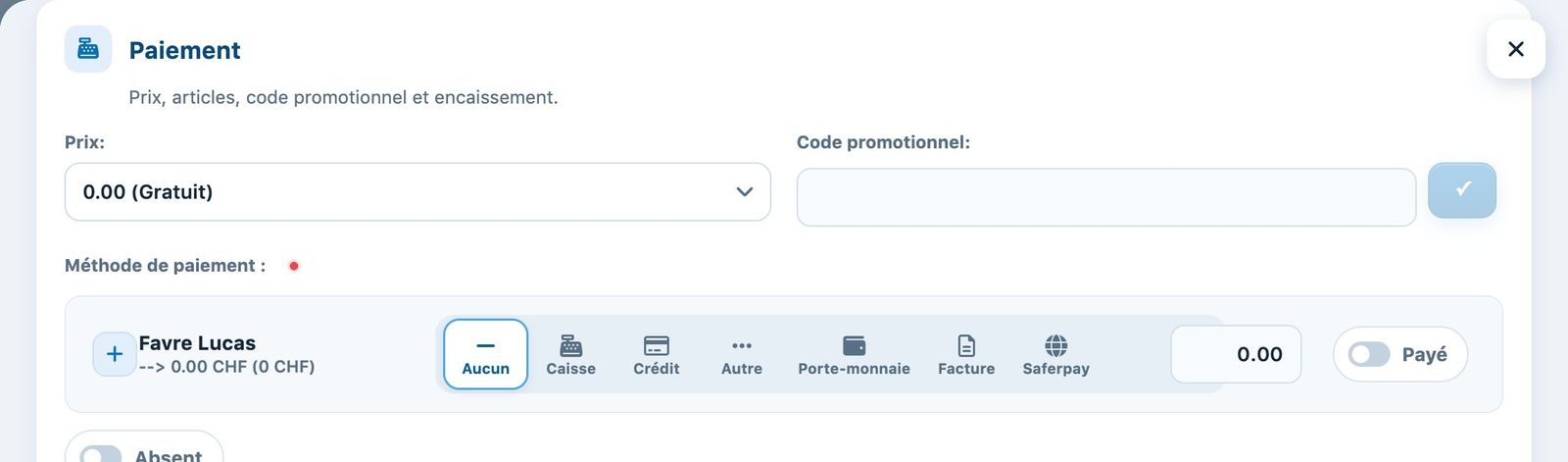Click the red dot beside Méthode de paiement
The image size is (1568, 462).
click(x=293, y=266)
